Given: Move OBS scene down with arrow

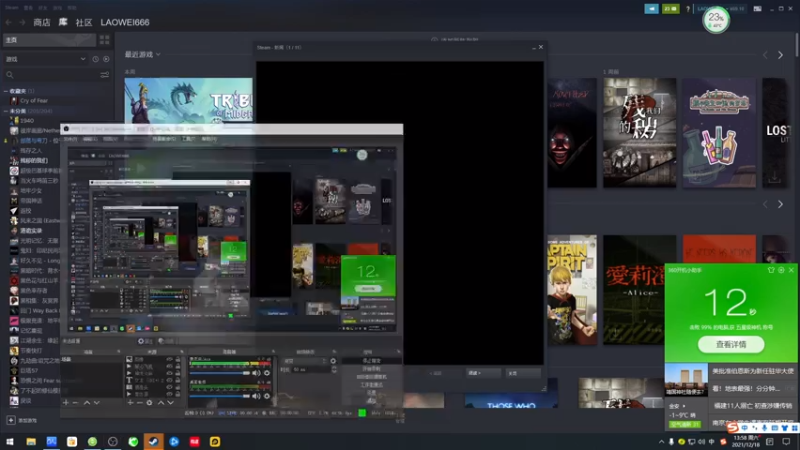Looking at the screenshot, I should pos(96,403).
